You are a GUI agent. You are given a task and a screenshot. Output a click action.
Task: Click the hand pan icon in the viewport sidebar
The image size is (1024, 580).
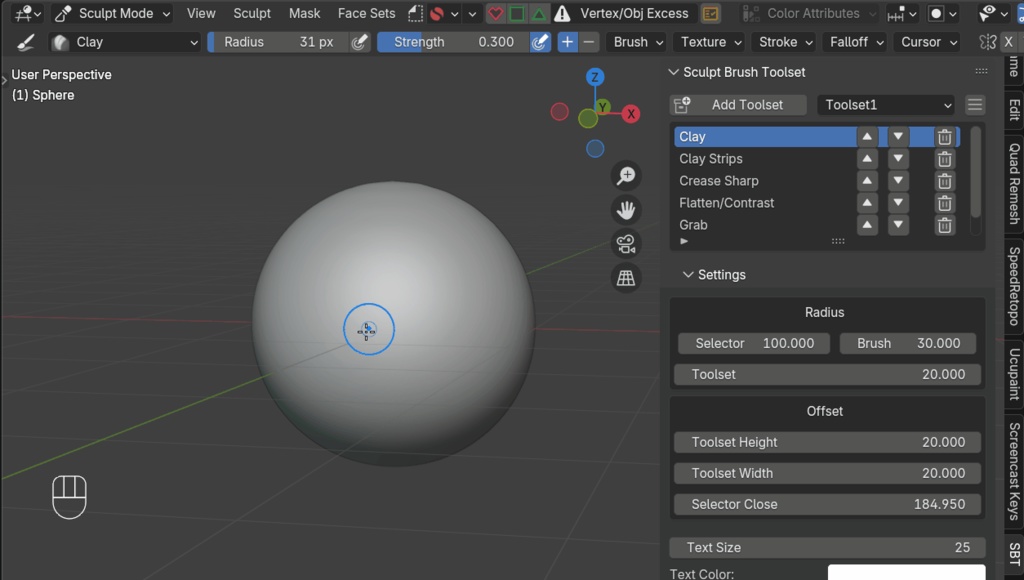(x=625, y=210)
